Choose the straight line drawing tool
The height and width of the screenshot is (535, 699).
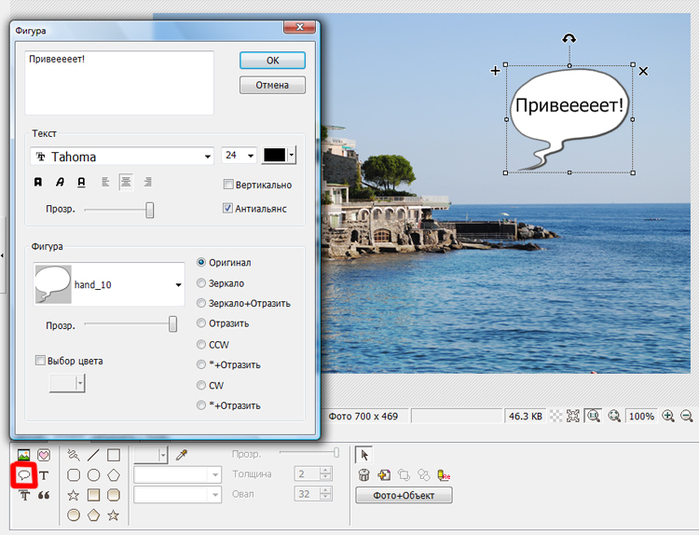[94, 455]
